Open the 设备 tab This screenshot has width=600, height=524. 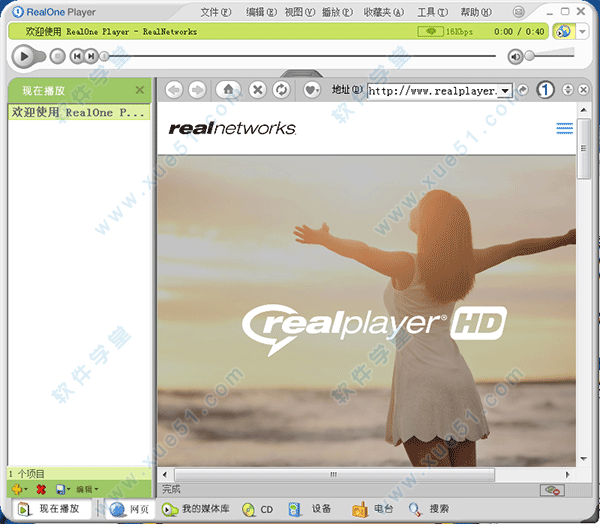coord(310,509)
